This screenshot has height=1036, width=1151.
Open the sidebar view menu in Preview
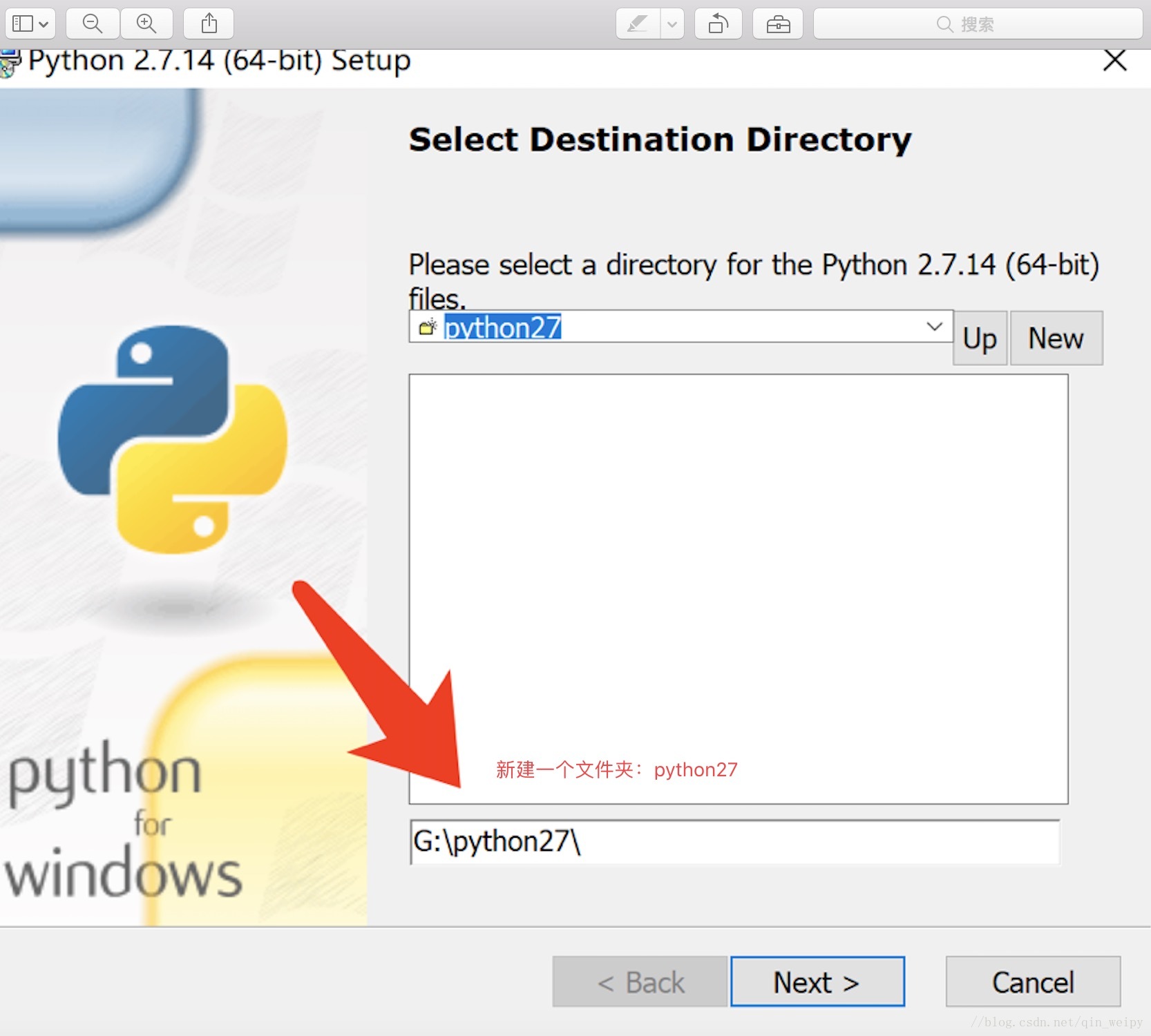(x=30, y=24)
